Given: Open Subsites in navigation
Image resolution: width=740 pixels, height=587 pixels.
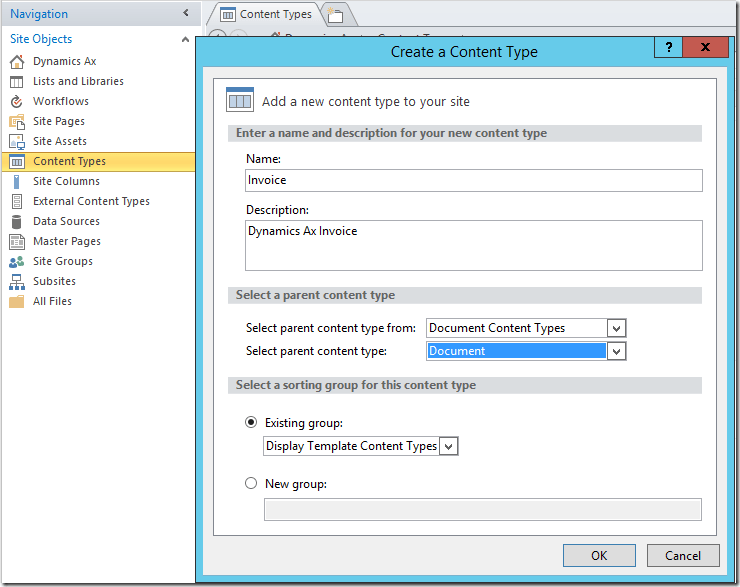Looking at the screenshot, I should (x=54, y=281).
